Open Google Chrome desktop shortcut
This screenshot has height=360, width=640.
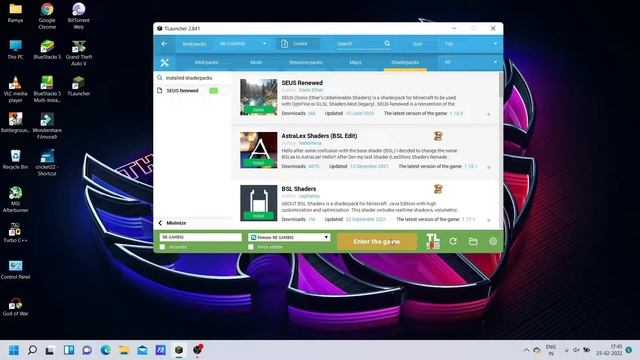[x=47, y=16]
